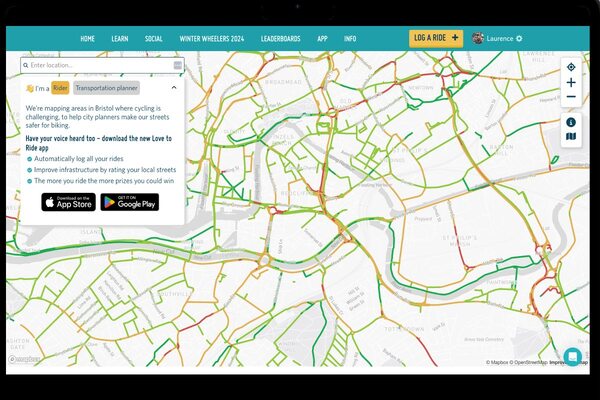This screenshot has height=400, width=600.
Task: Zoom in the map
Action: pos(571,82)
